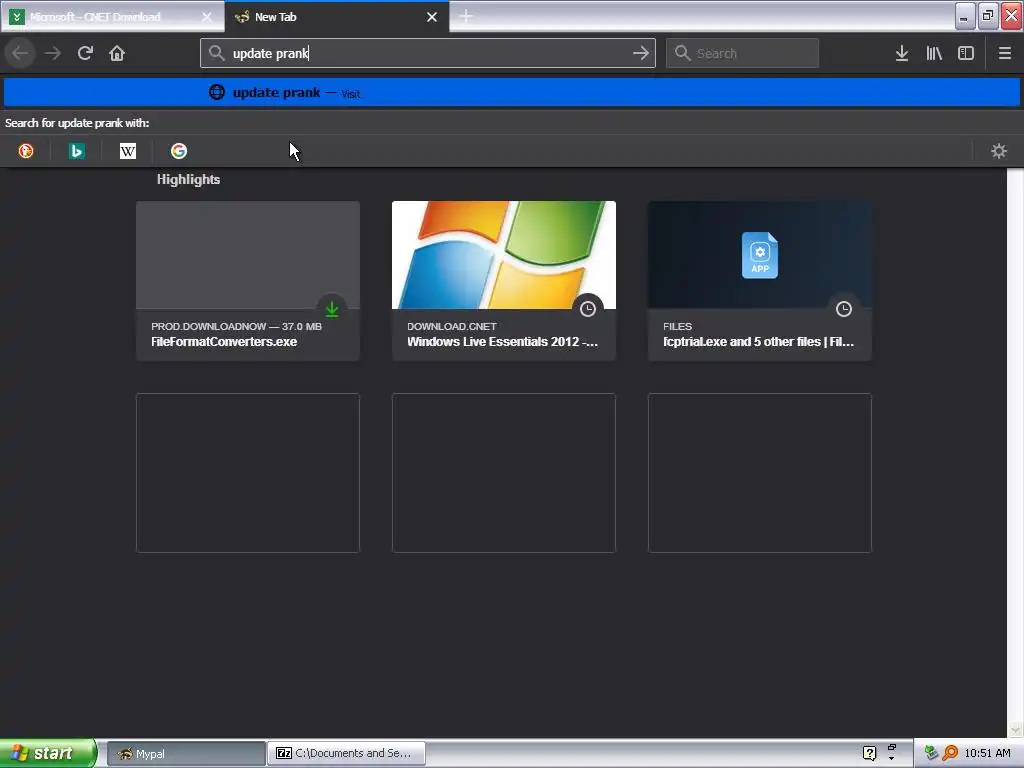Select the New Tab tab
This screenshot has height=768, width=1024.
pyautogui.click(x=337, y=17)
